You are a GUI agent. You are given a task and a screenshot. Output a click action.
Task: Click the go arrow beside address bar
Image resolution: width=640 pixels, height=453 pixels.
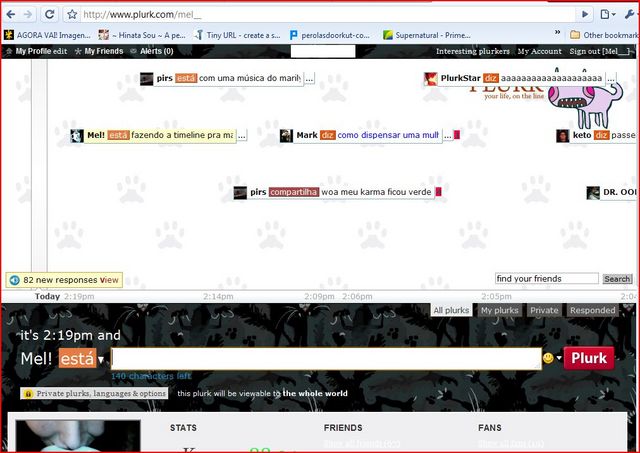(x=585, y=15)
